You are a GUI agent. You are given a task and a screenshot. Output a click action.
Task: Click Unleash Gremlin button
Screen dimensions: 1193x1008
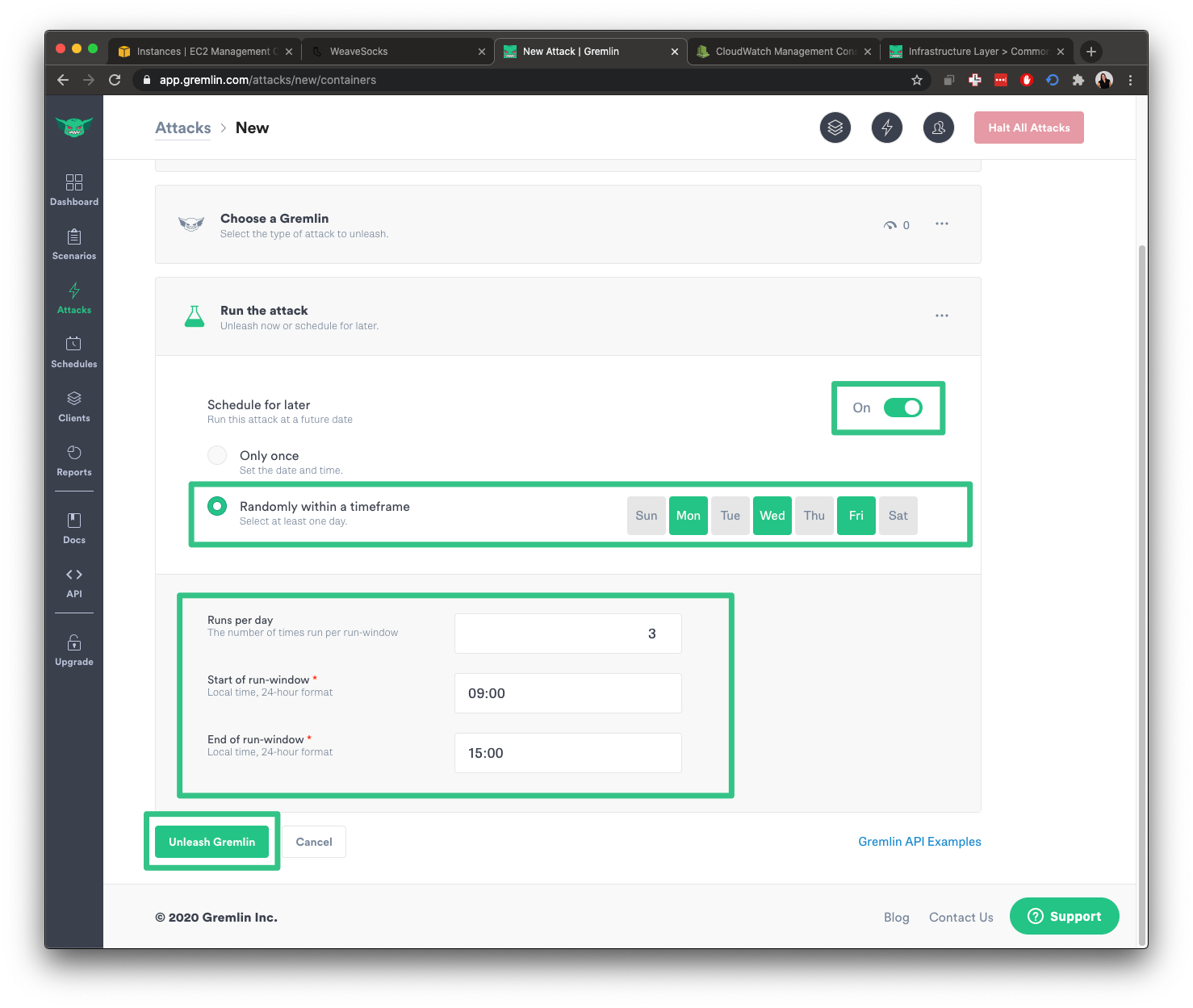212,842
